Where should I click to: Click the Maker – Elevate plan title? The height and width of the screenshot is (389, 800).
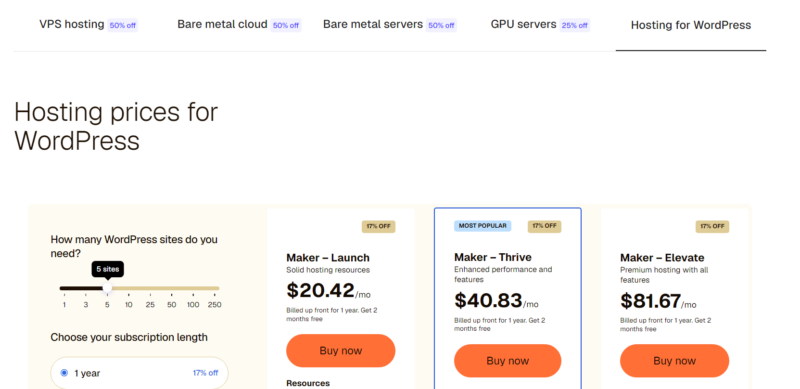tap(662, 258)
